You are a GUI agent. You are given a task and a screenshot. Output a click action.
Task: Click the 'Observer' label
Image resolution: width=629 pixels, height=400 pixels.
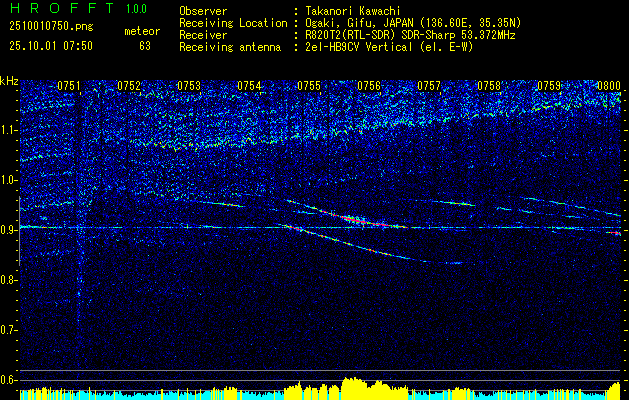[203, 11]
